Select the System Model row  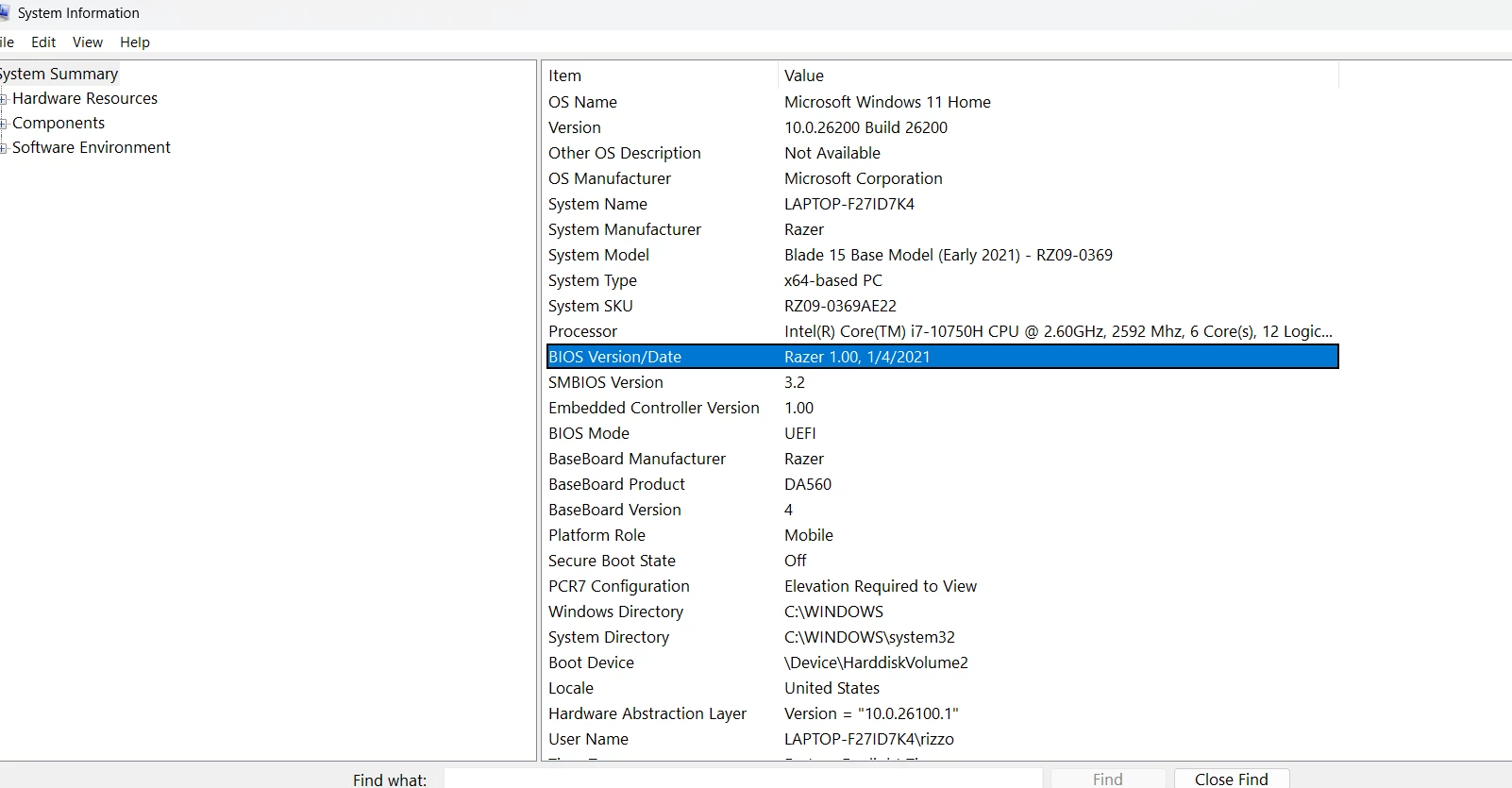pyautogui.click(x=942, y=255)
